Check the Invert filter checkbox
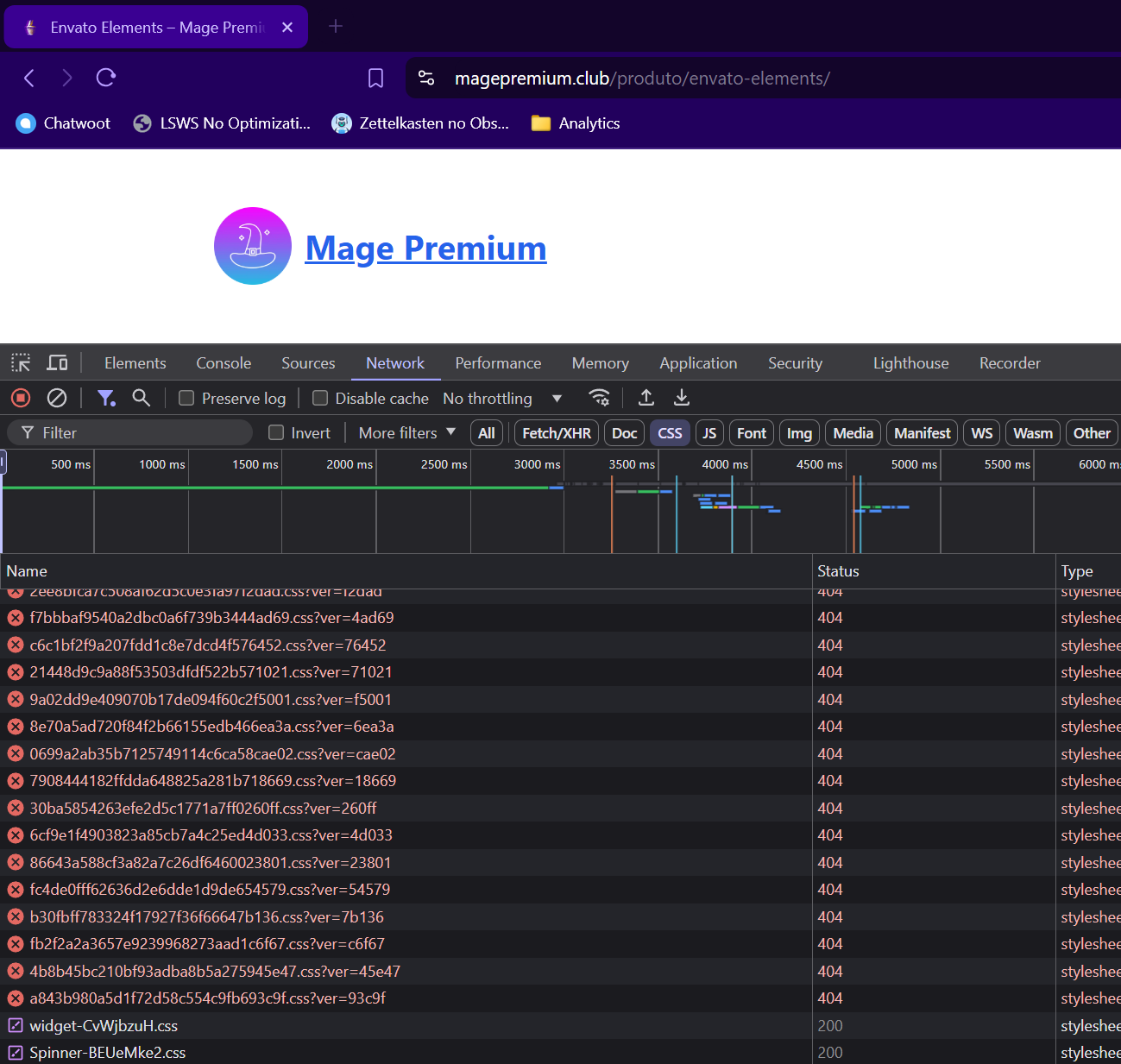 coord(276,433)
